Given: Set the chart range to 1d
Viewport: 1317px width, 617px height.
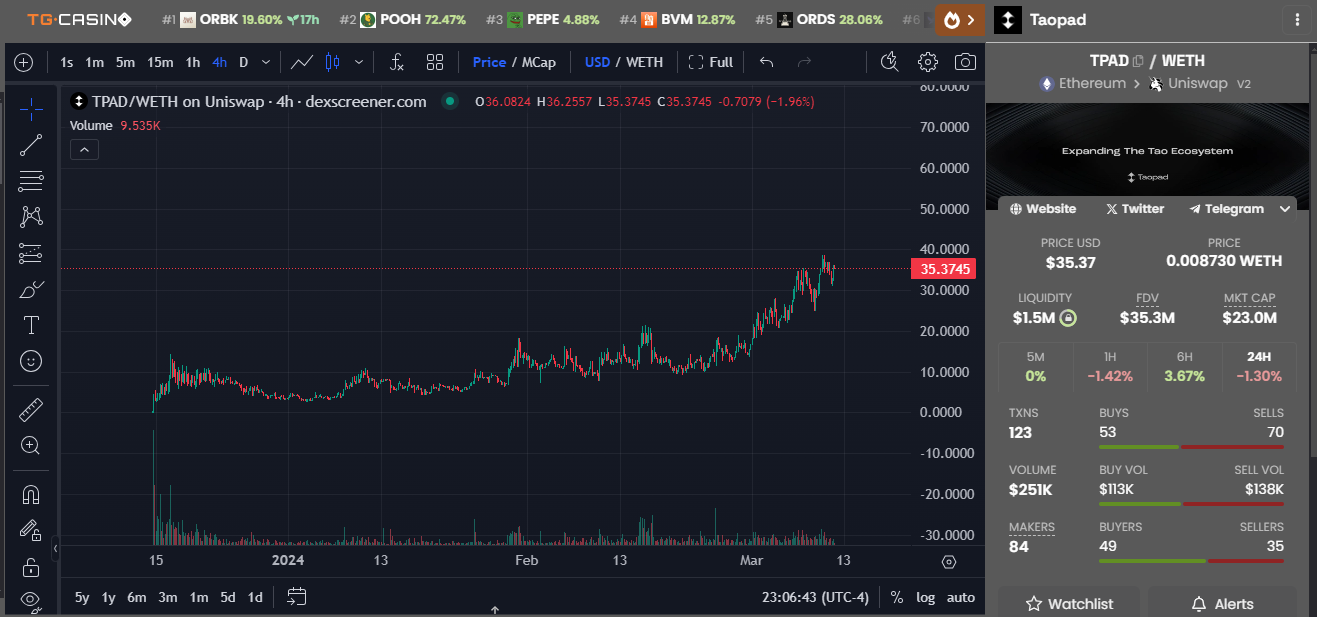Looking at the screenshot, I should 255,597.
